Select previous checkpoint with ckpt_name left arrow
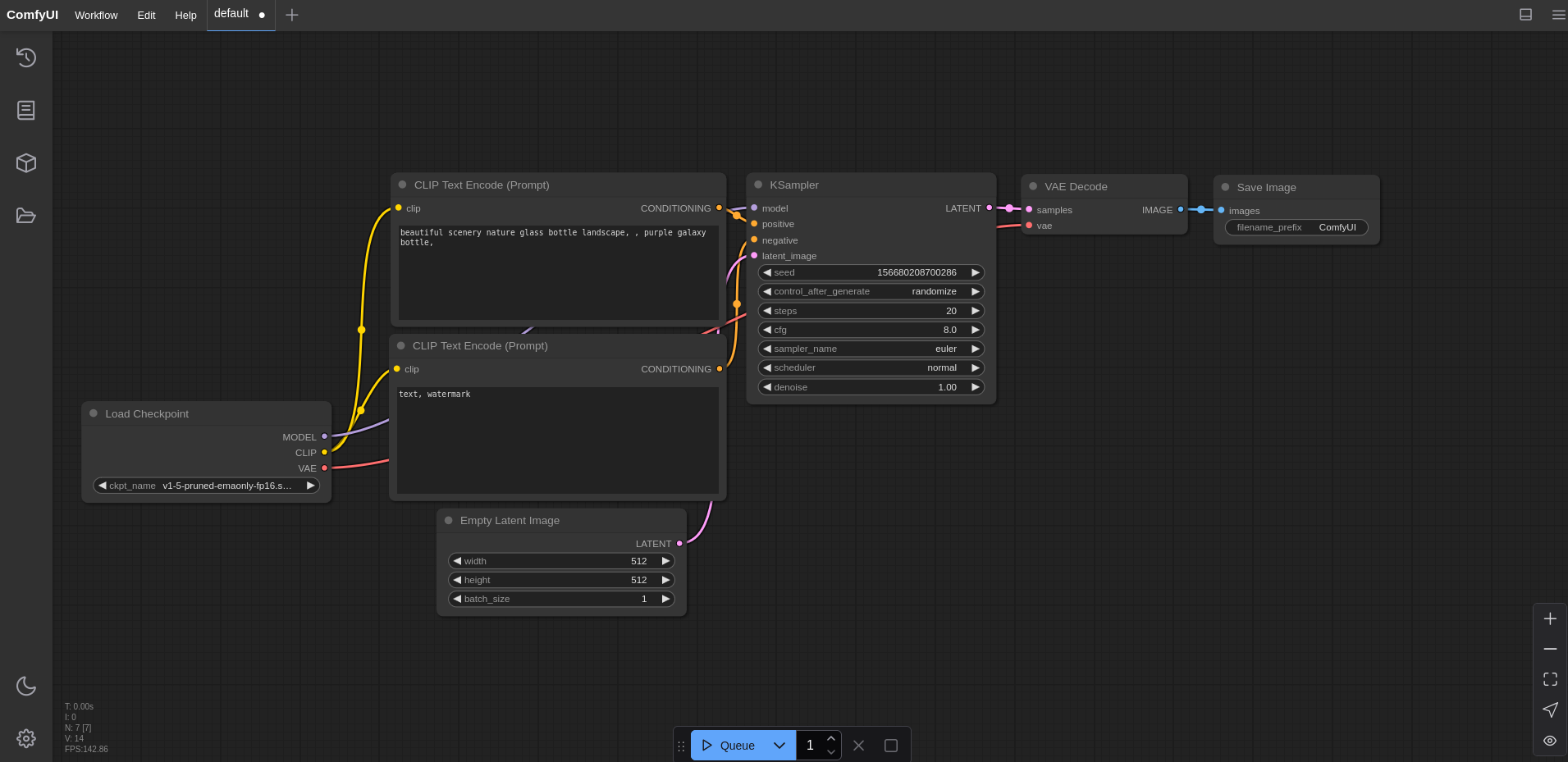Viewport: 1568px width, 762px height. point(102,486)
